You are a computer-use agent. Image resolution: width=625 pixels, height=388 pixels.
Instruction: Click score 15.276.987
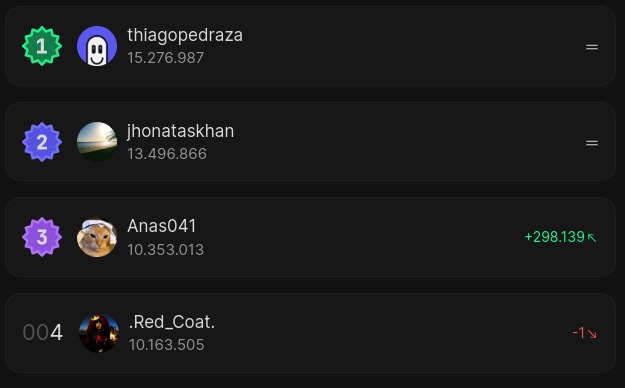coord(165,58)
